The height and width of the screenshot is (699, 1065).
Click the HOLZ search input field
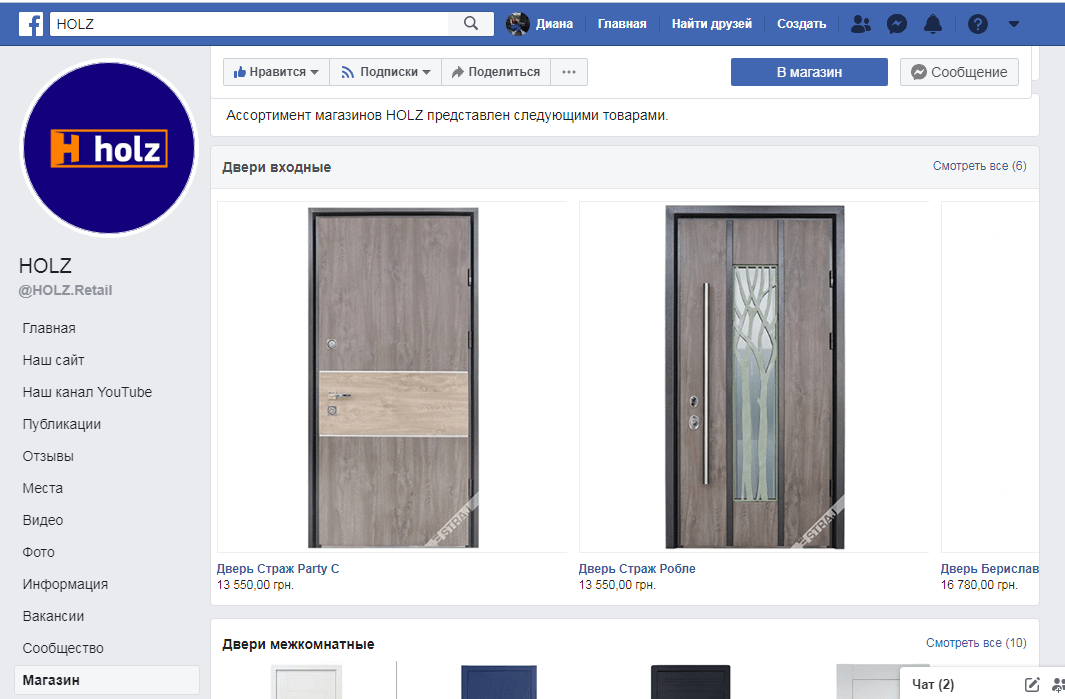[249, 24]
